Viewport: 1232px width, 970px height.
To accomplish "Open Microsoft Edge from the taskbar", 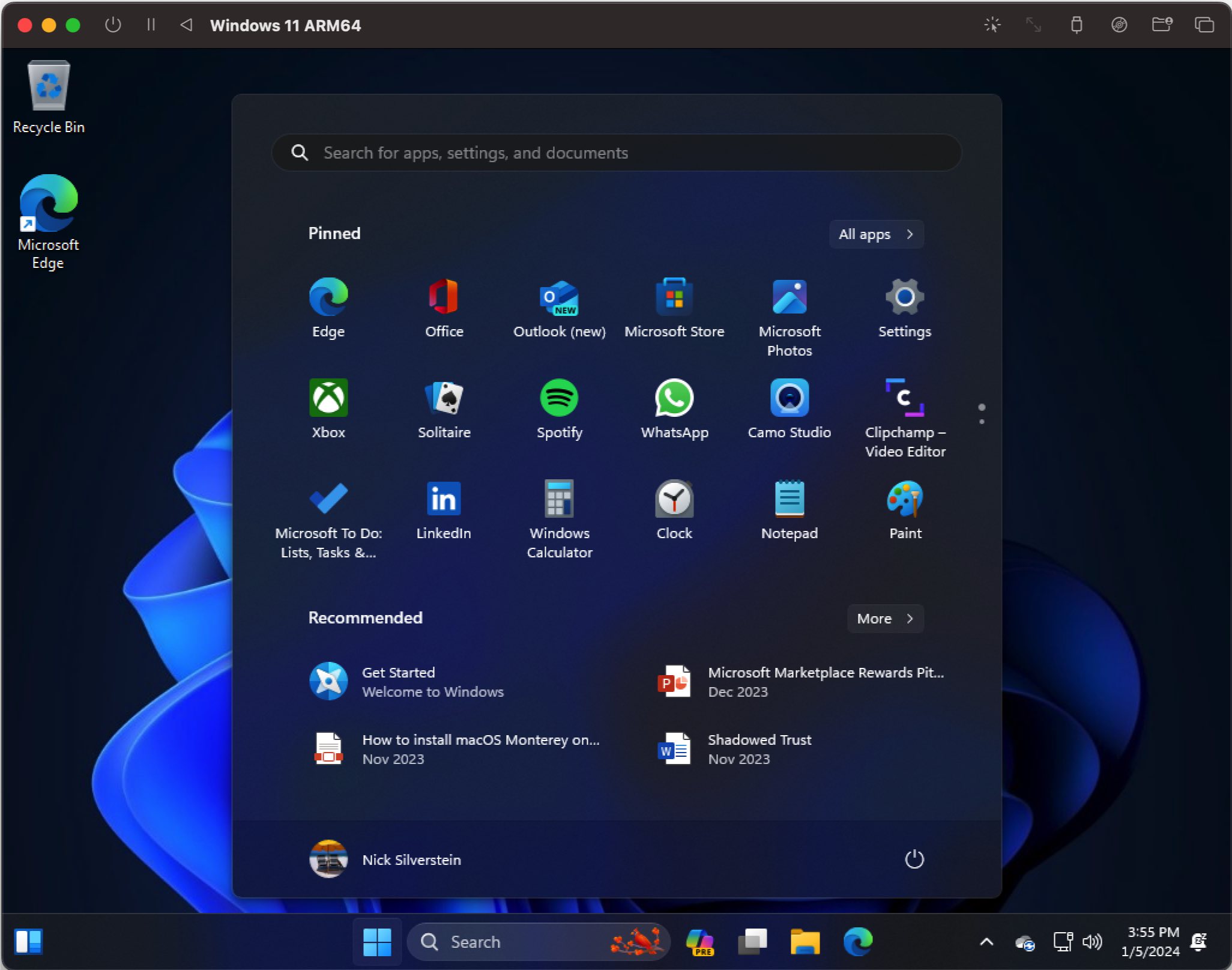I will [x=858, y=942].
